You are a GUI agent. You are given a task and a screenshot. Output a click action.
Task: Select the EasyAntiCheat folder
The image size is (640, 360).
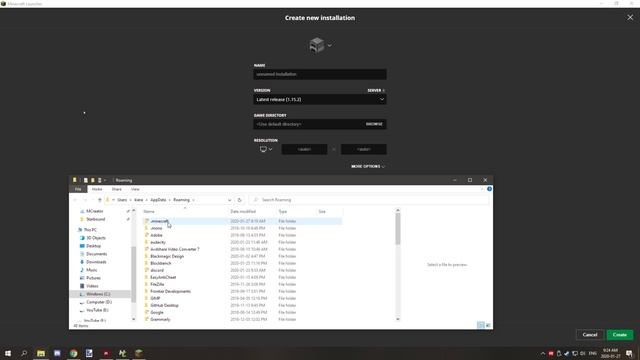[163, 277]
